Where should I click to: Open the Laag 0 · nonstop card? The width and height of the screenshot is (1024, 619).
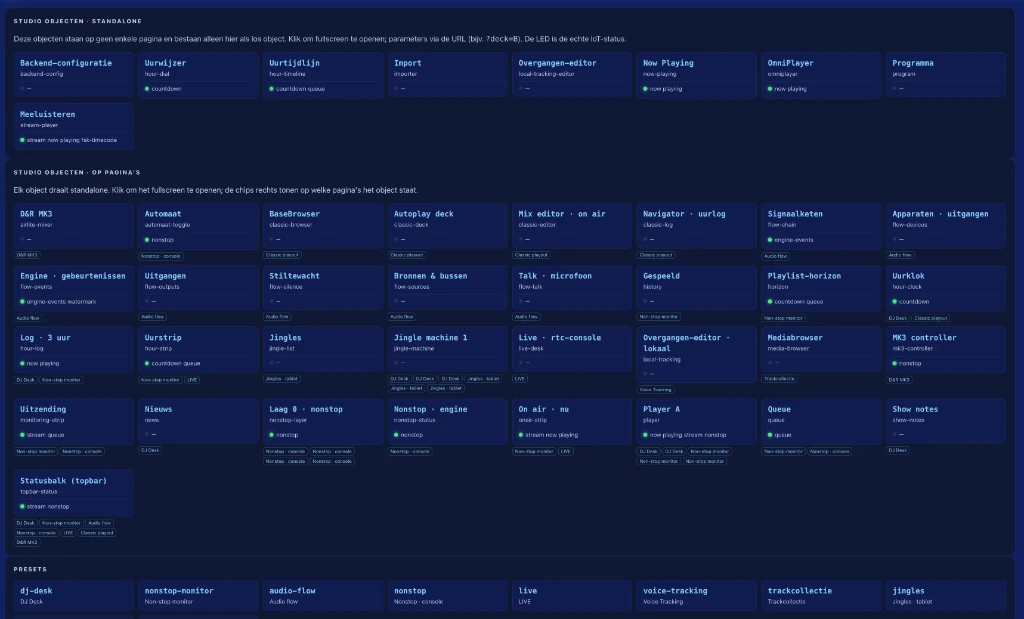click(323, 422)
